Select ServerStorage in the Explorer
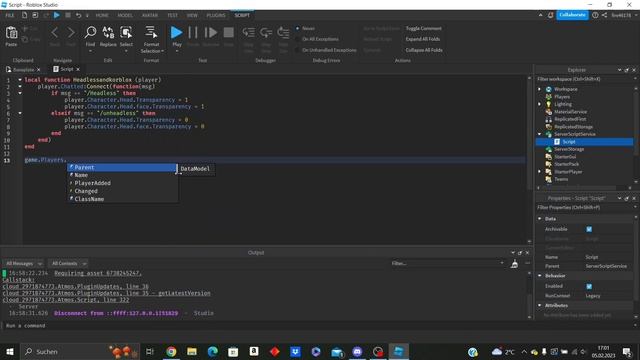 pos(569,149)
